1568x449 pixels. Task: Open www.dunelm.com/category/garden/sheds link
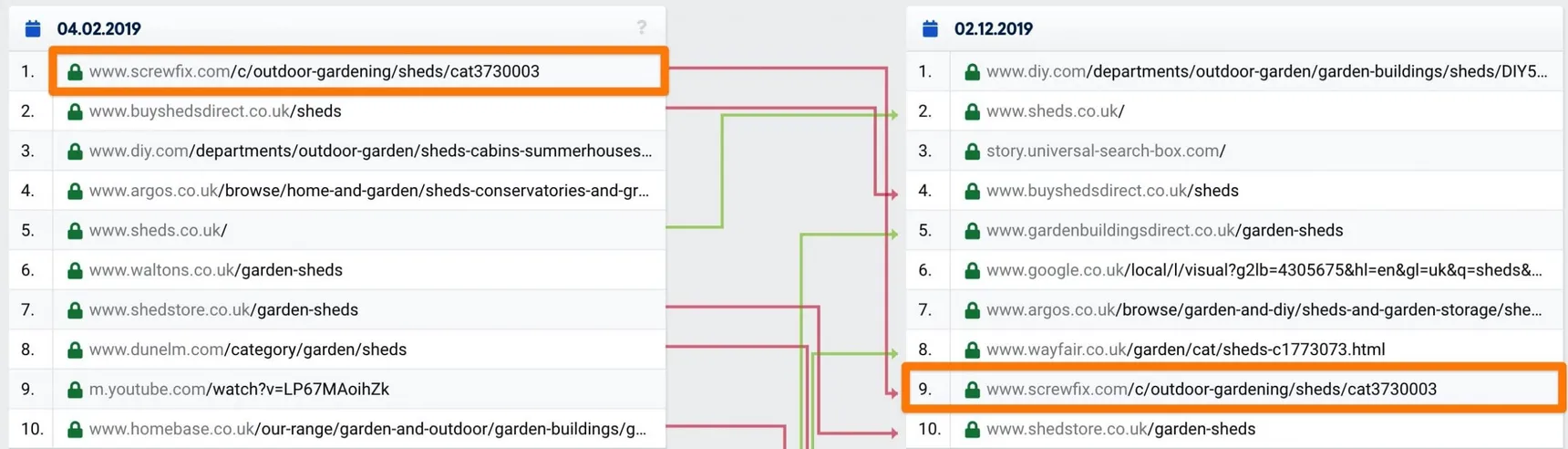point(248,350)
